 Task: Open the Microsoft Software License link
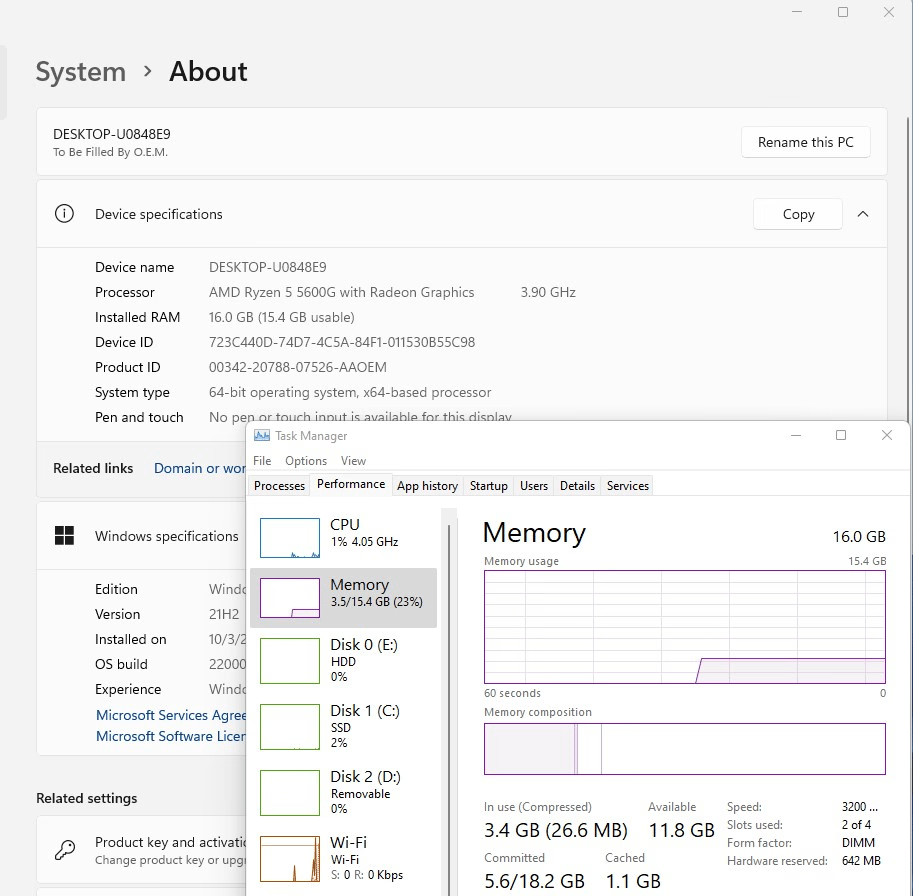(171, 736)
